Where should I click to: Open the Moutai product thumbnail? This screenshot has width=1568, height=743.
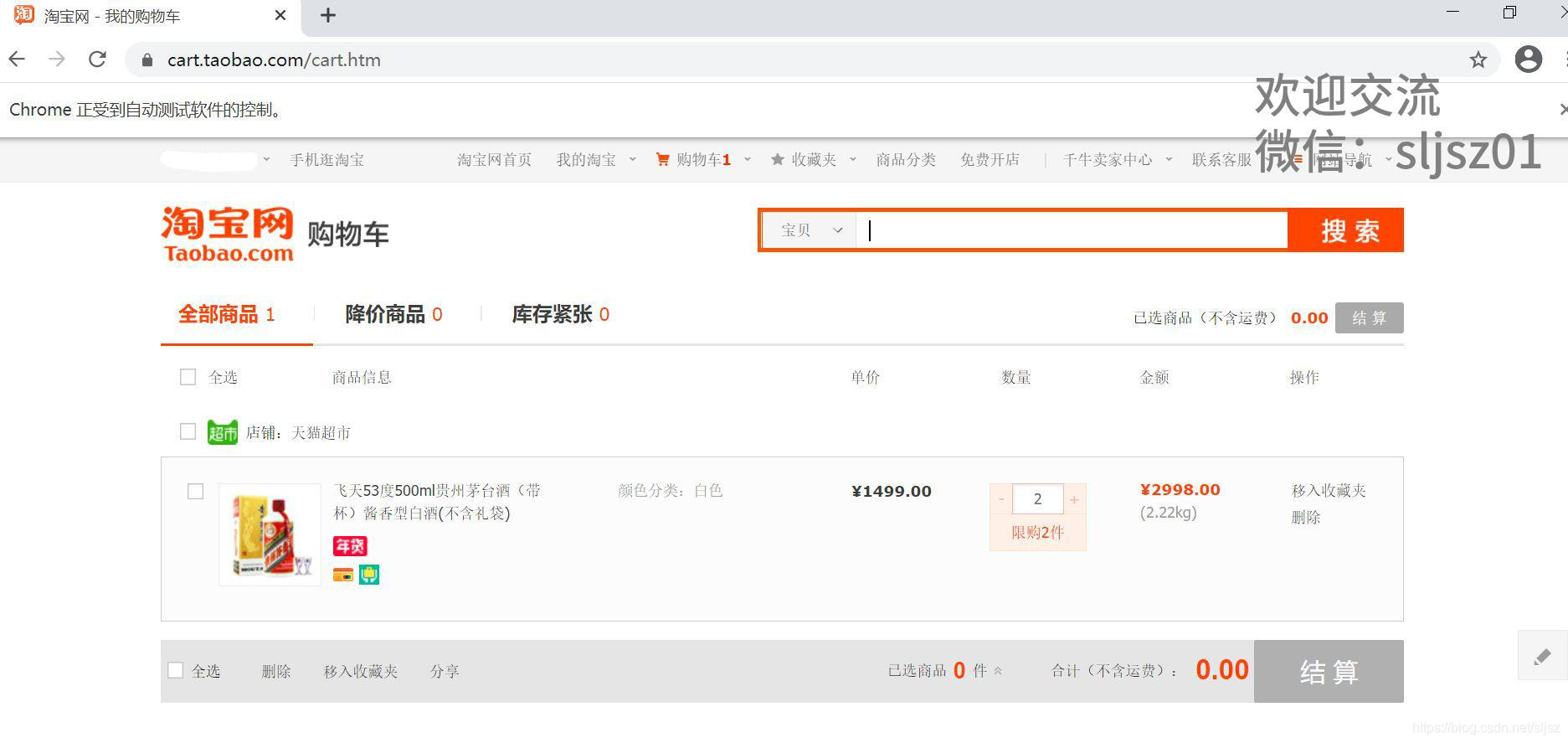click(270, 534)
